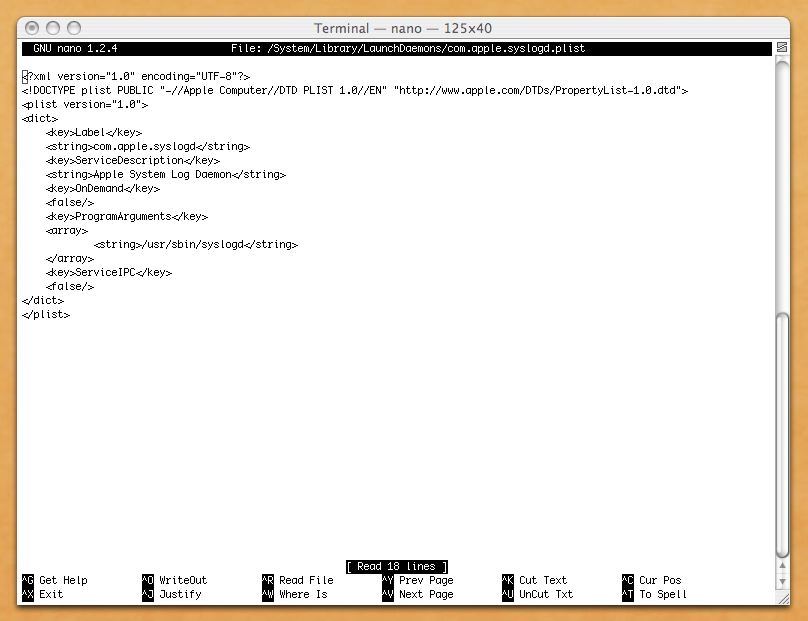Click the opening <array> tag line
Screen dimensions: 808x621
pyautogui.click(x=67, y=230)
